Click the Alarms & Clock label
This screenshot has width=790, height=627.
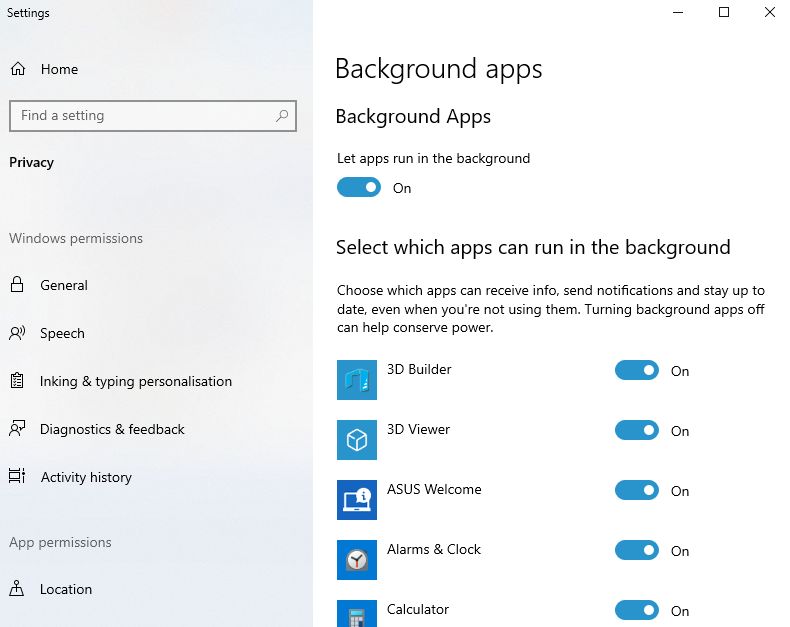[x=434, y=549]
